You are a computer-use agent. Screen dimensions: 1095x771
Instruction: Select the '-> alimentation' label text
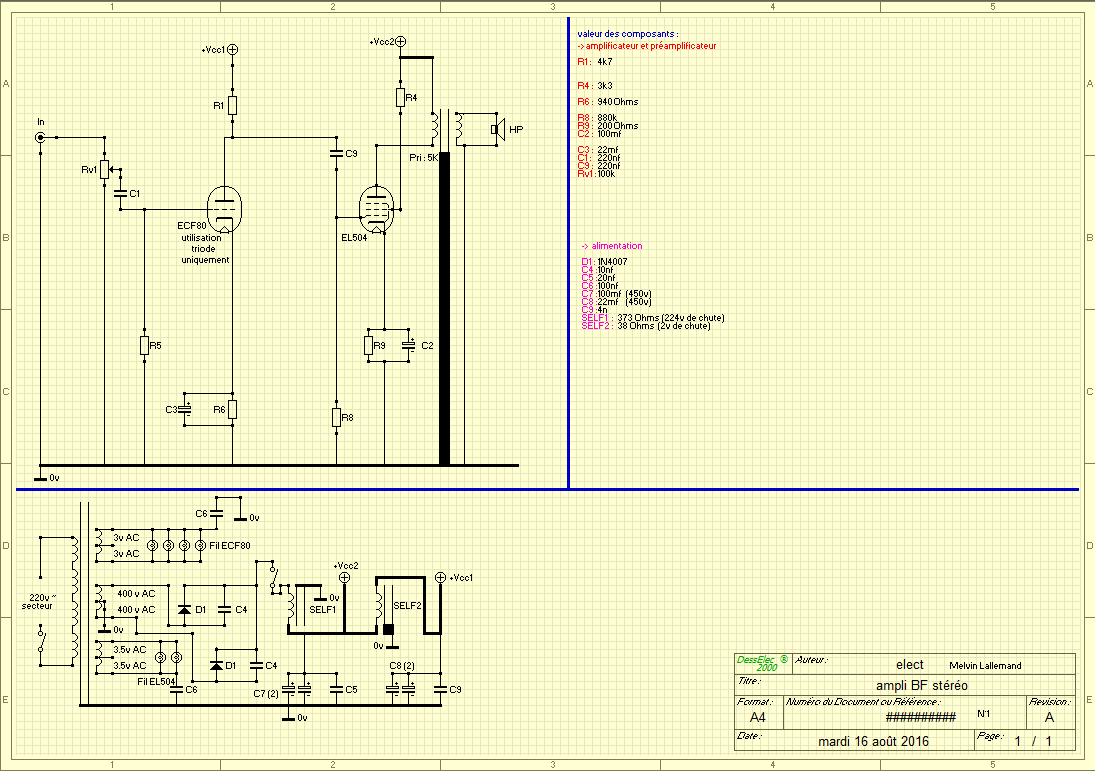tap(612, 246)
